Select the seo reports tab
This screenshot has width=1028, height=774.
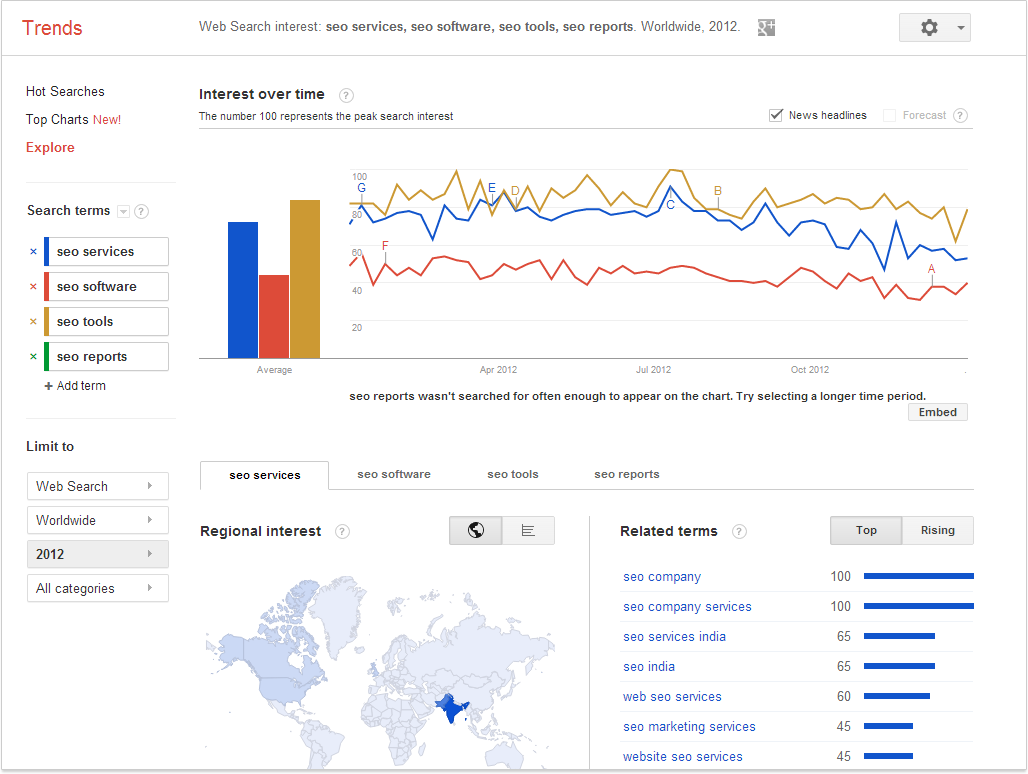pos(627,474)
